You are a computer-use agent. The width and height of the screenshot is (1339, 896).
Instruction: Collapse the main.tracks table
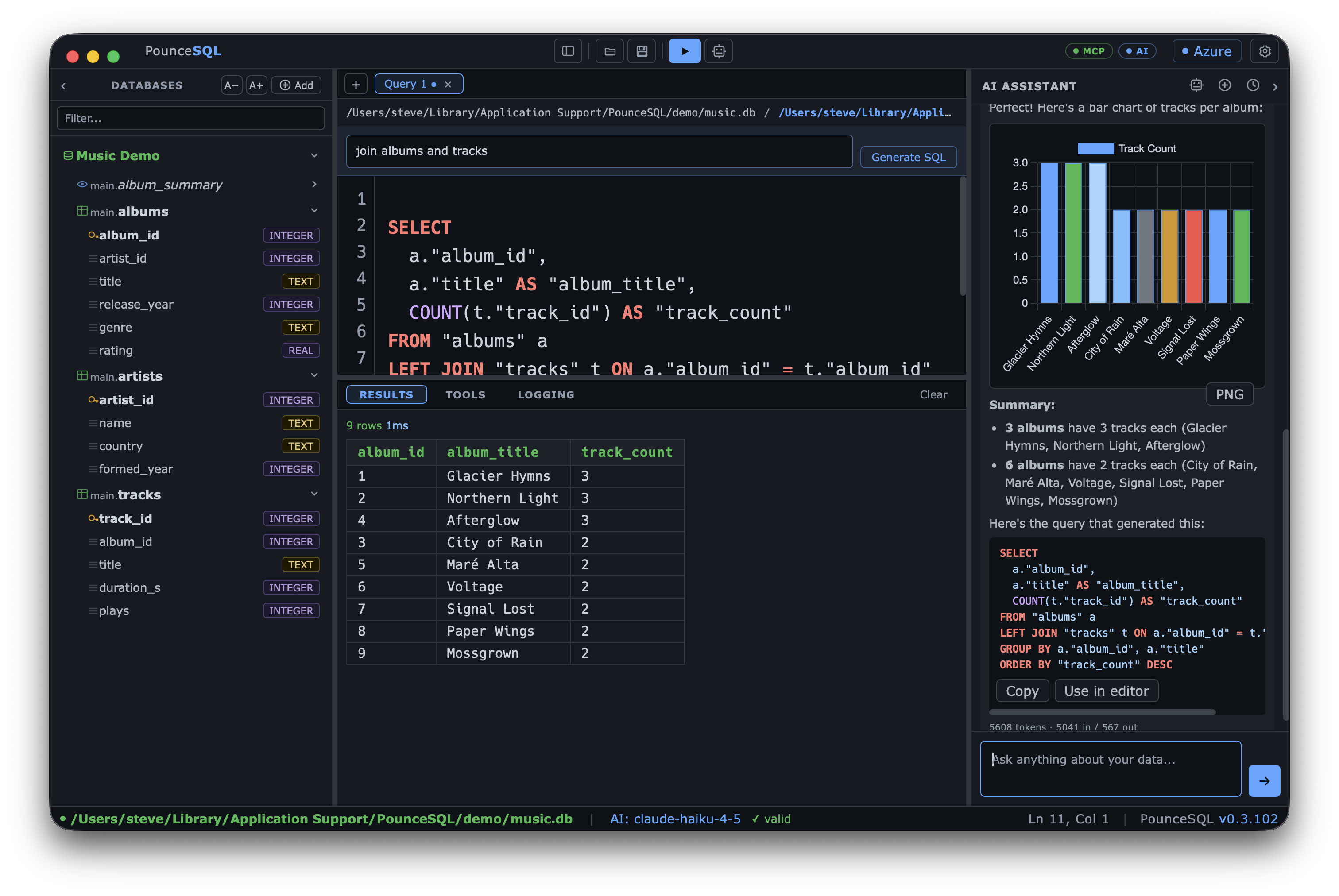coord(314,494)
